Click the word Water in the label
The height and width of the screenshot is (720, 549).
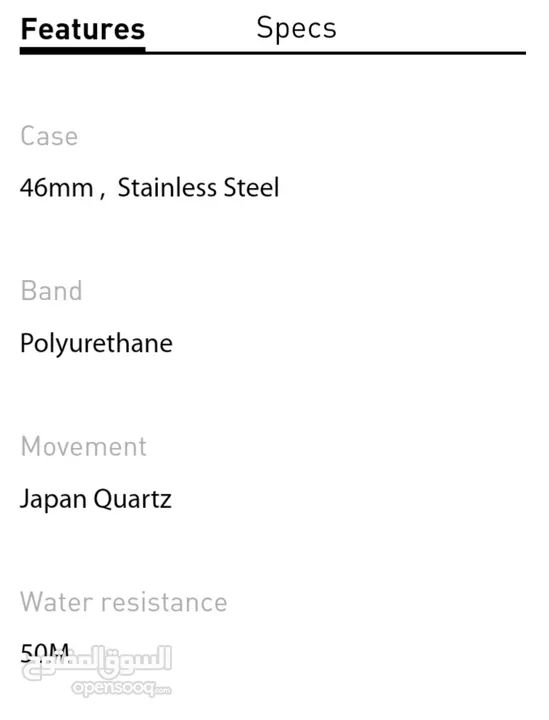point(57,602)
